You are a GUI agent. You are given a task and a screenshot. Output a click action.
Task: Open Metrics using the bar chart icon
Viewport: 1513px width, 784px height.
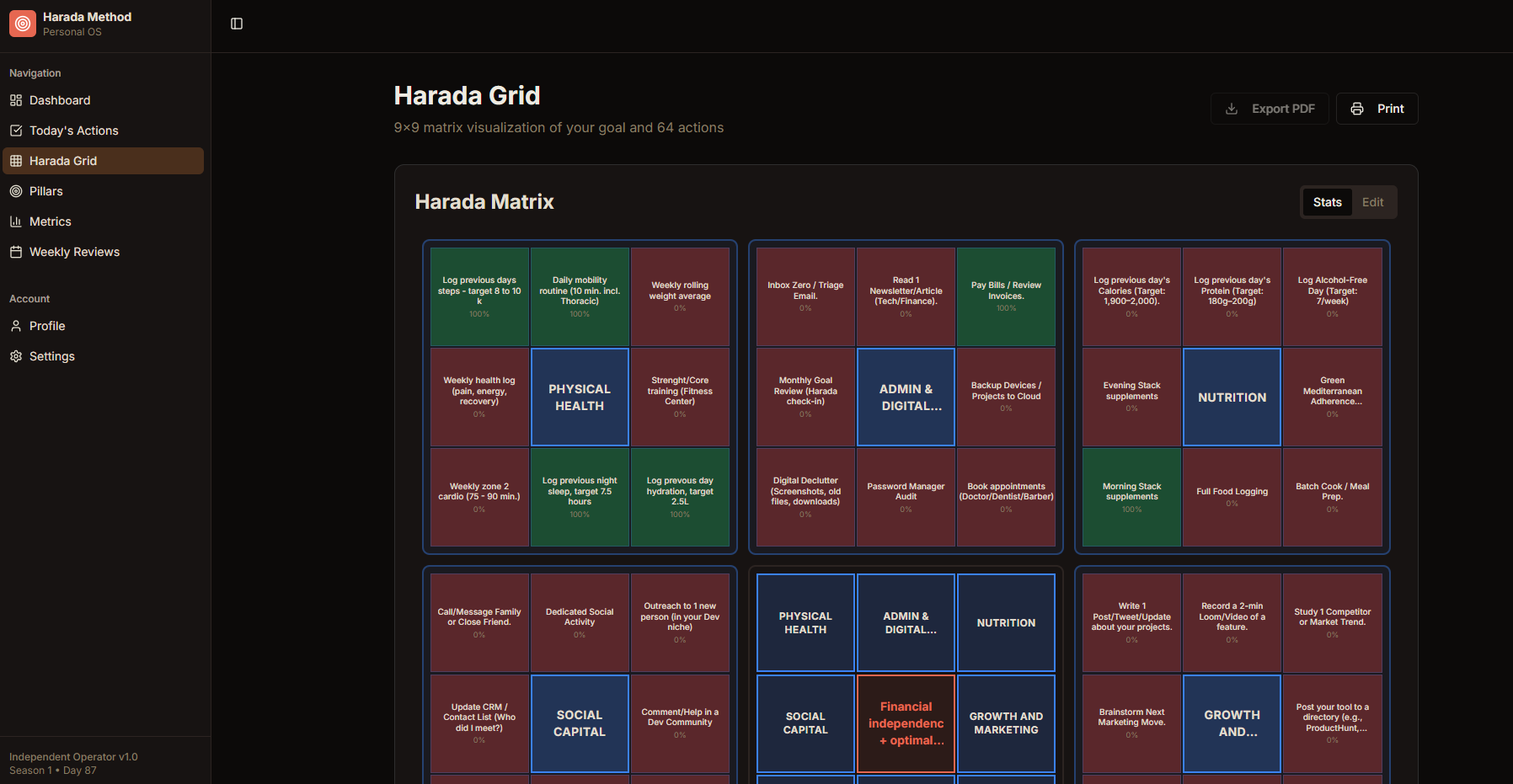[15, 221]
